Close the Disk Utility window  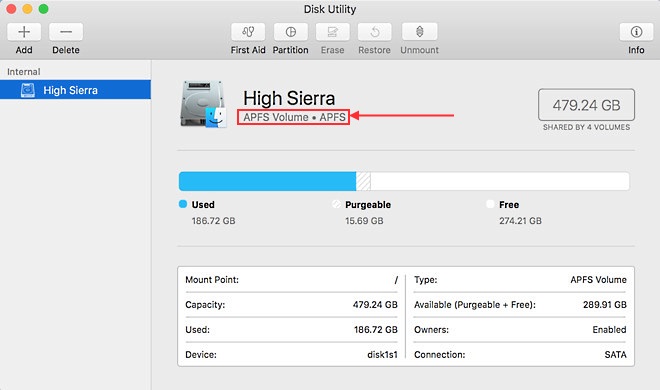11,9
